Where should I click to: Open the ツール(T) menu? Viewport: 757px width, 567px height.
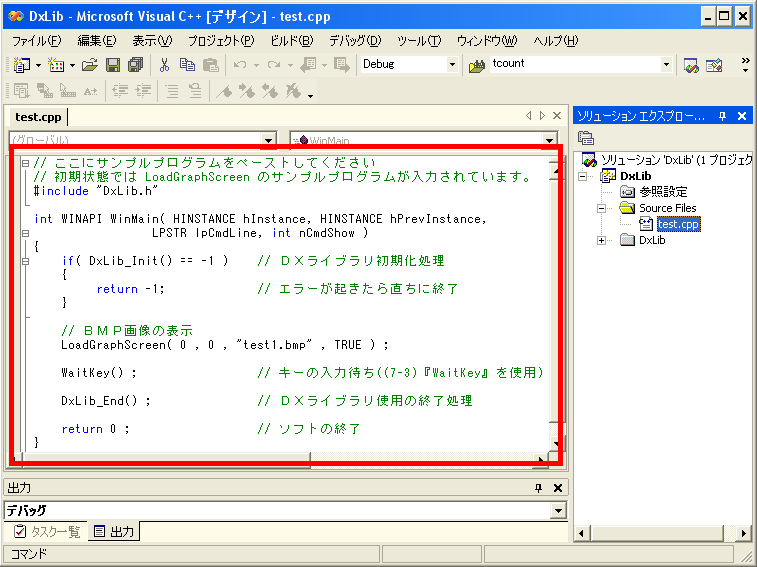pos(419,41)
